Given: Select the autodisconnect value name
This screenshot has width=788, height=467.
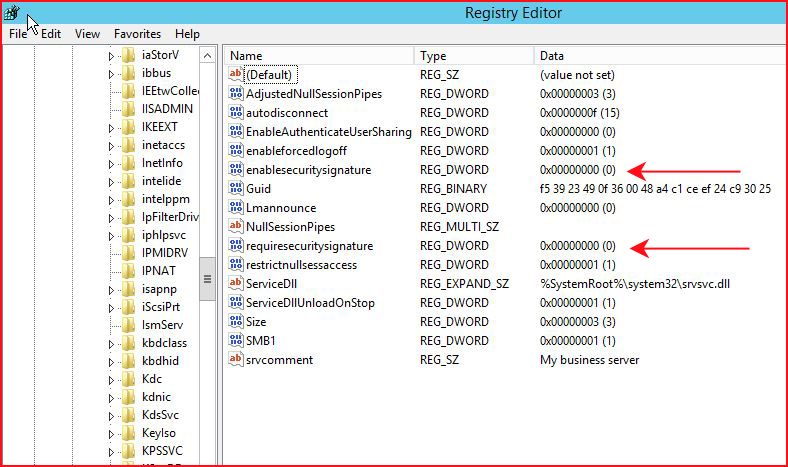Looking at the screenshot, I should click(x=287, y=113).
